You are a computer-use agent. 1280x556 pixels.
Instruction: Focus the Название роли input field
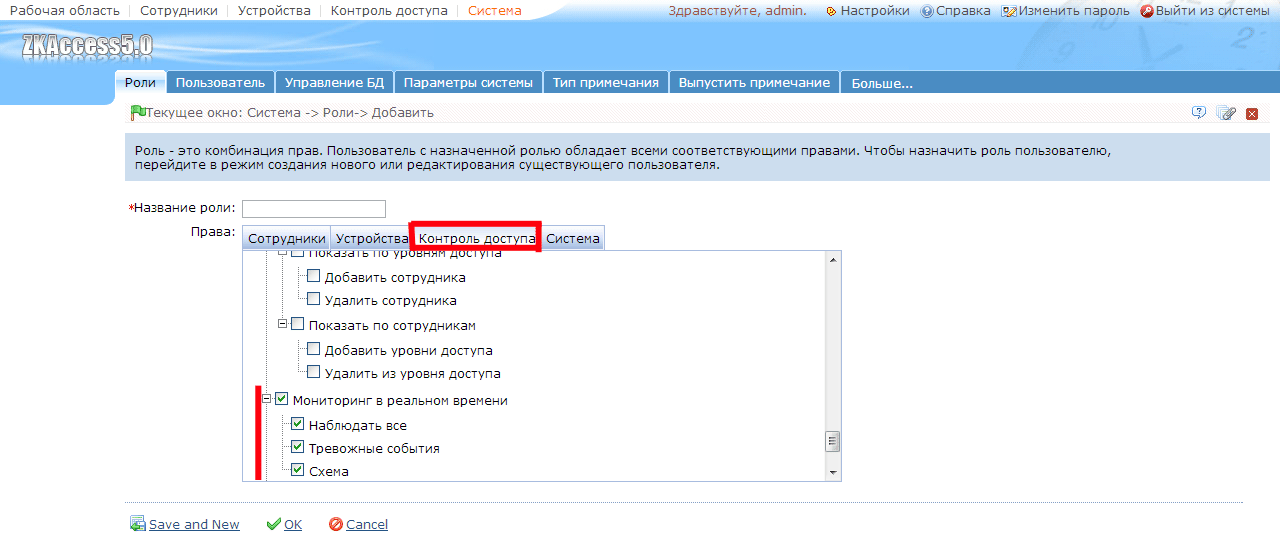[x=314, y=208]
